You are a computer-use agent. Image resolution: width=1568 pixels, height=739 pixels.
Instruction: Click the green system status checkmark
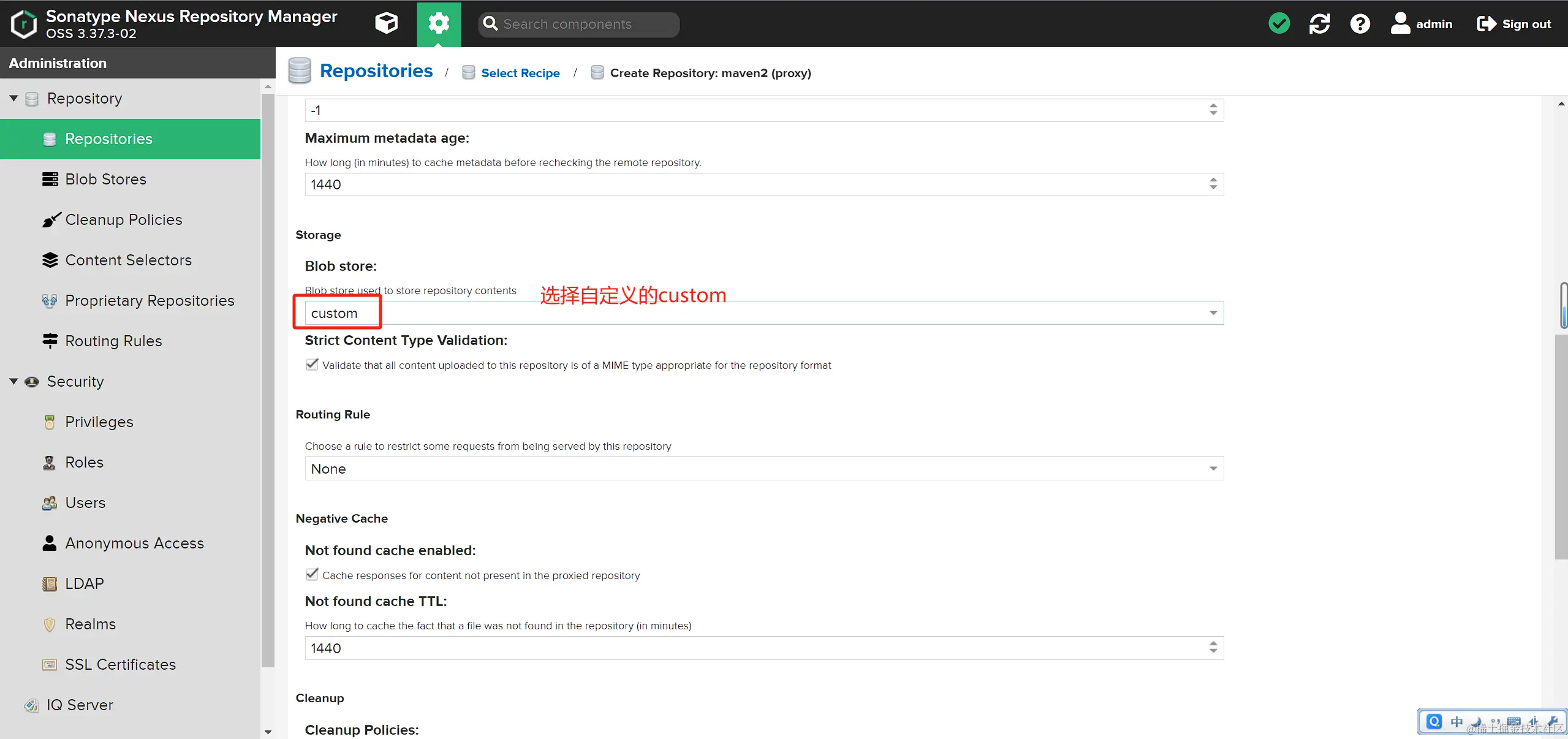click(1279, 24)
